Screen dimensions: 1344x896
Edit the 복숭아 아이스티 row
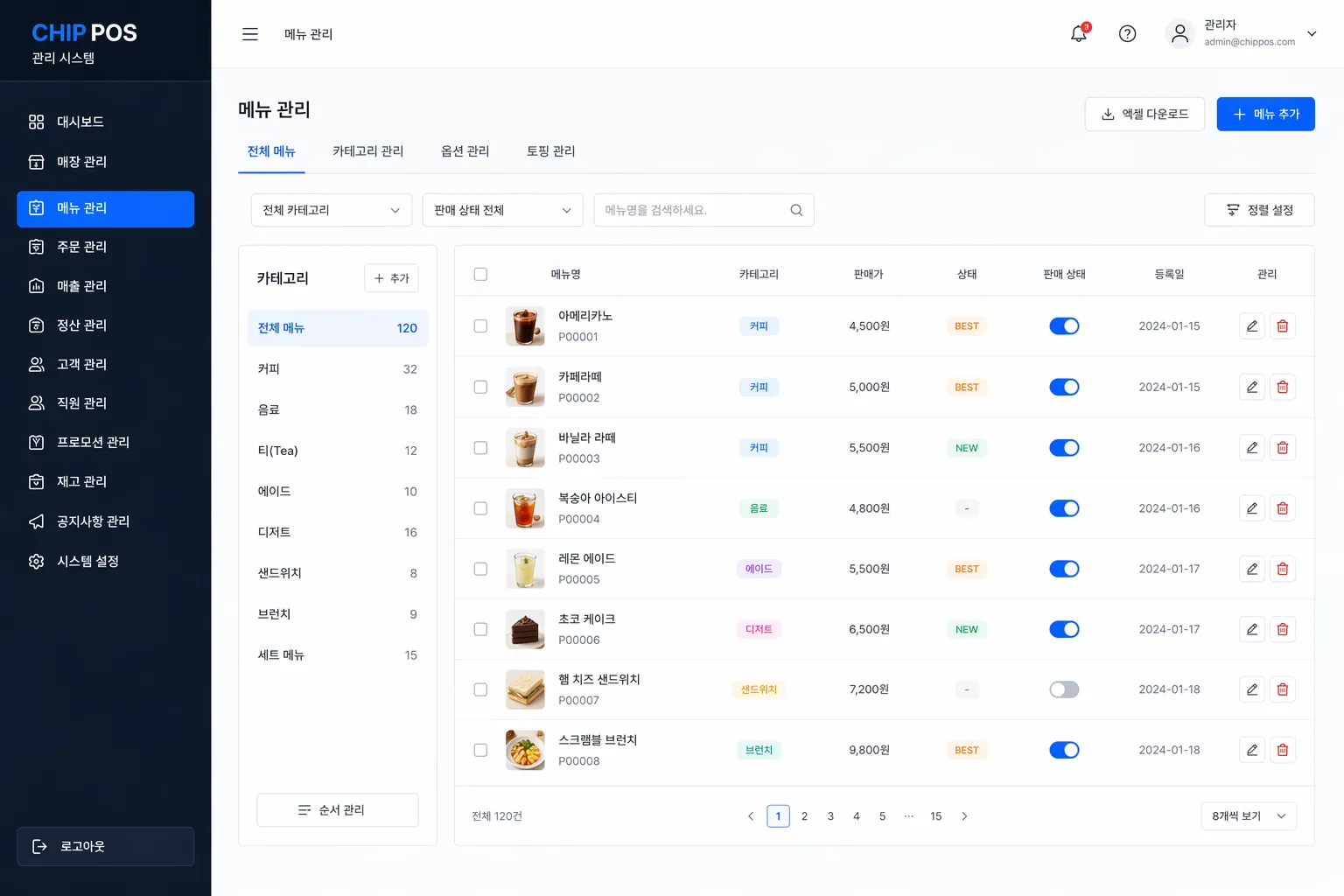(x=1252, y=508)
